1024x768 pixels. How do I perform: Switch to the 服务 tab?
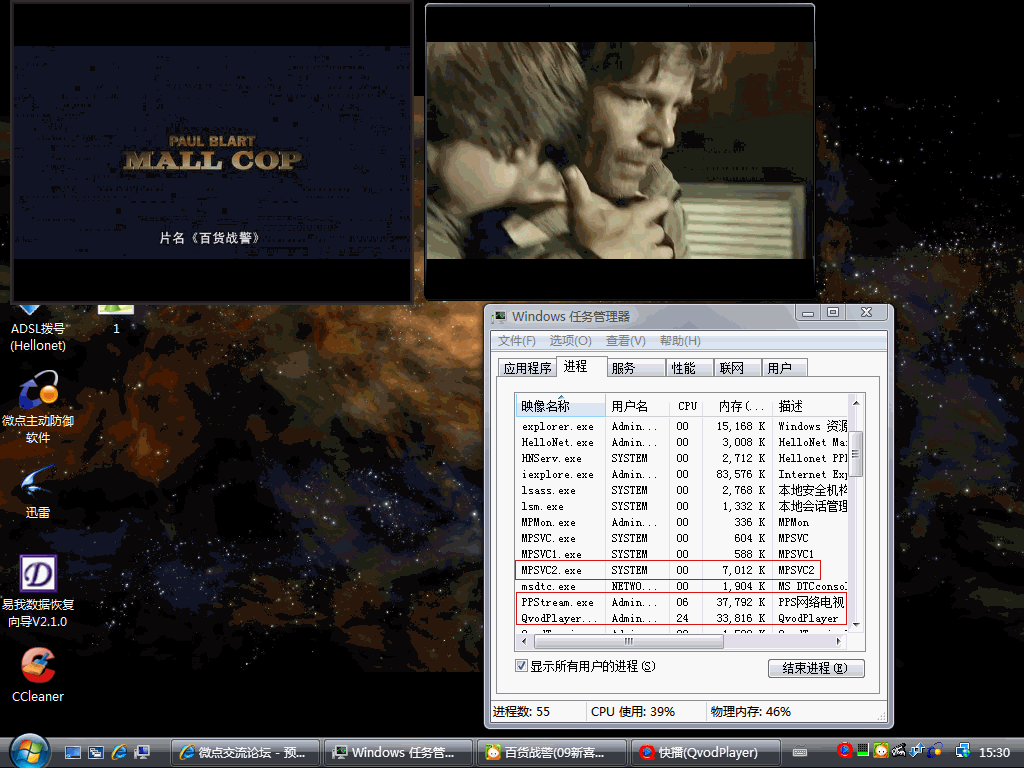coord(635,368)
